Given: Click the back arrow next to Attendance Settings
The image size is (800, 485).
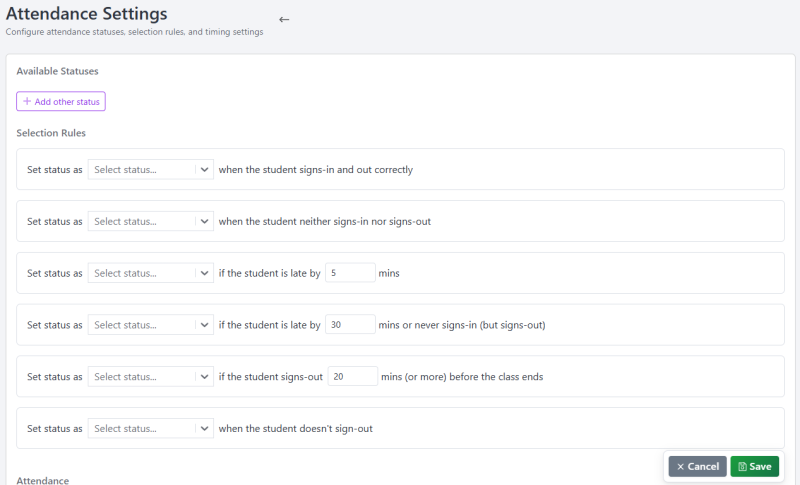Looking at the screenshot, I should point(284,19).
